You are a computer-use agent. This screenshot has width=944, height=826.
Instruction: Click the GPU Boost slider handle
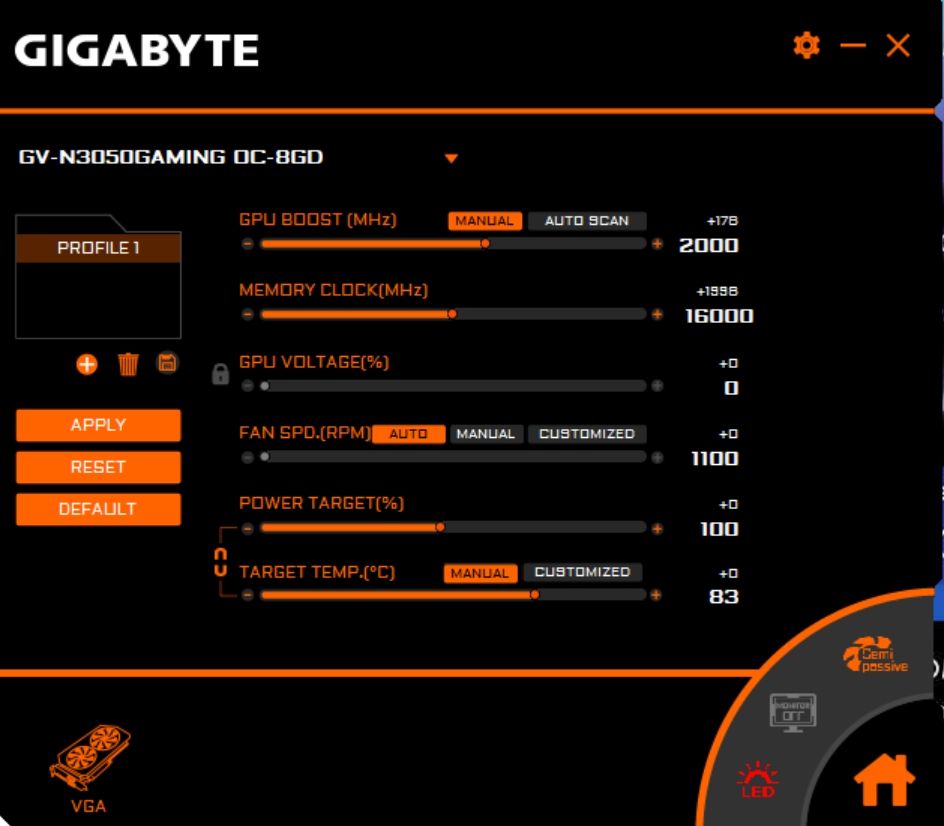point(485,244)
